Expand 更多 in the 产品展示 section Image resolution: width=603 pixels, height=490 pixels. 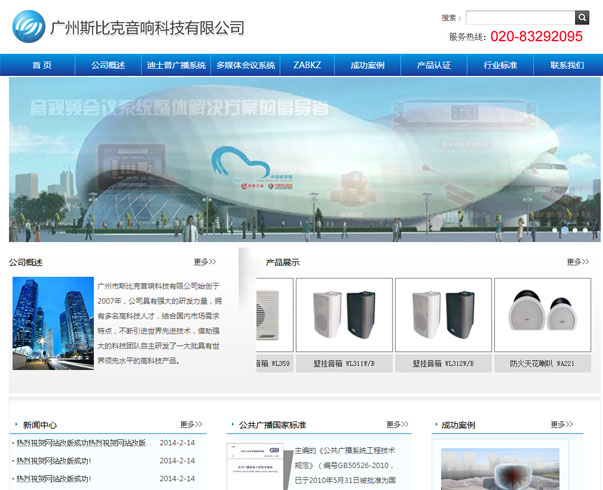click(577, 262)
